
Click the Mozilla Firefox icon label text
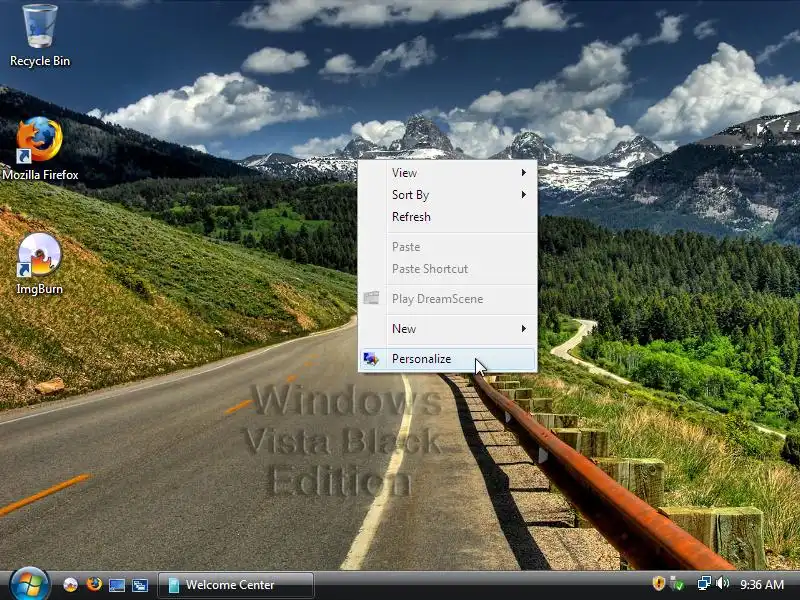click(x=40, y=174)
